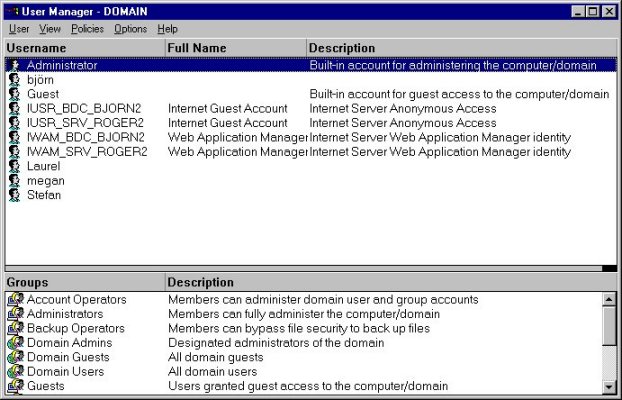This screenshot has height=400, width=622.
Task: Click the Full Name column header
Action: click(x=236, y=48)
